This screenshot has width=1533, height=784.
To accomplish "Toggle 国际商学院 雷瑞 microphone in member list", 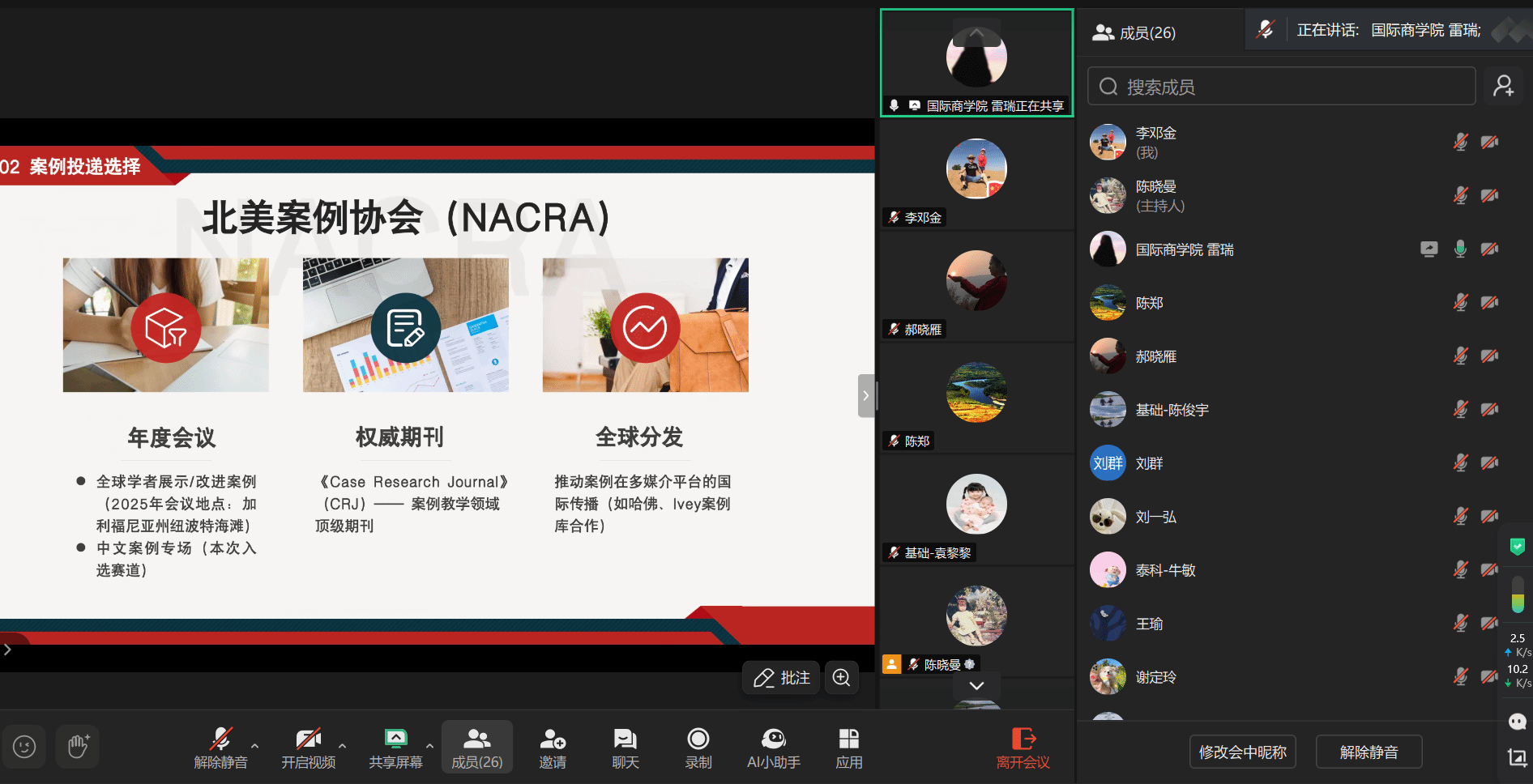I will (x=1460, y=249).
